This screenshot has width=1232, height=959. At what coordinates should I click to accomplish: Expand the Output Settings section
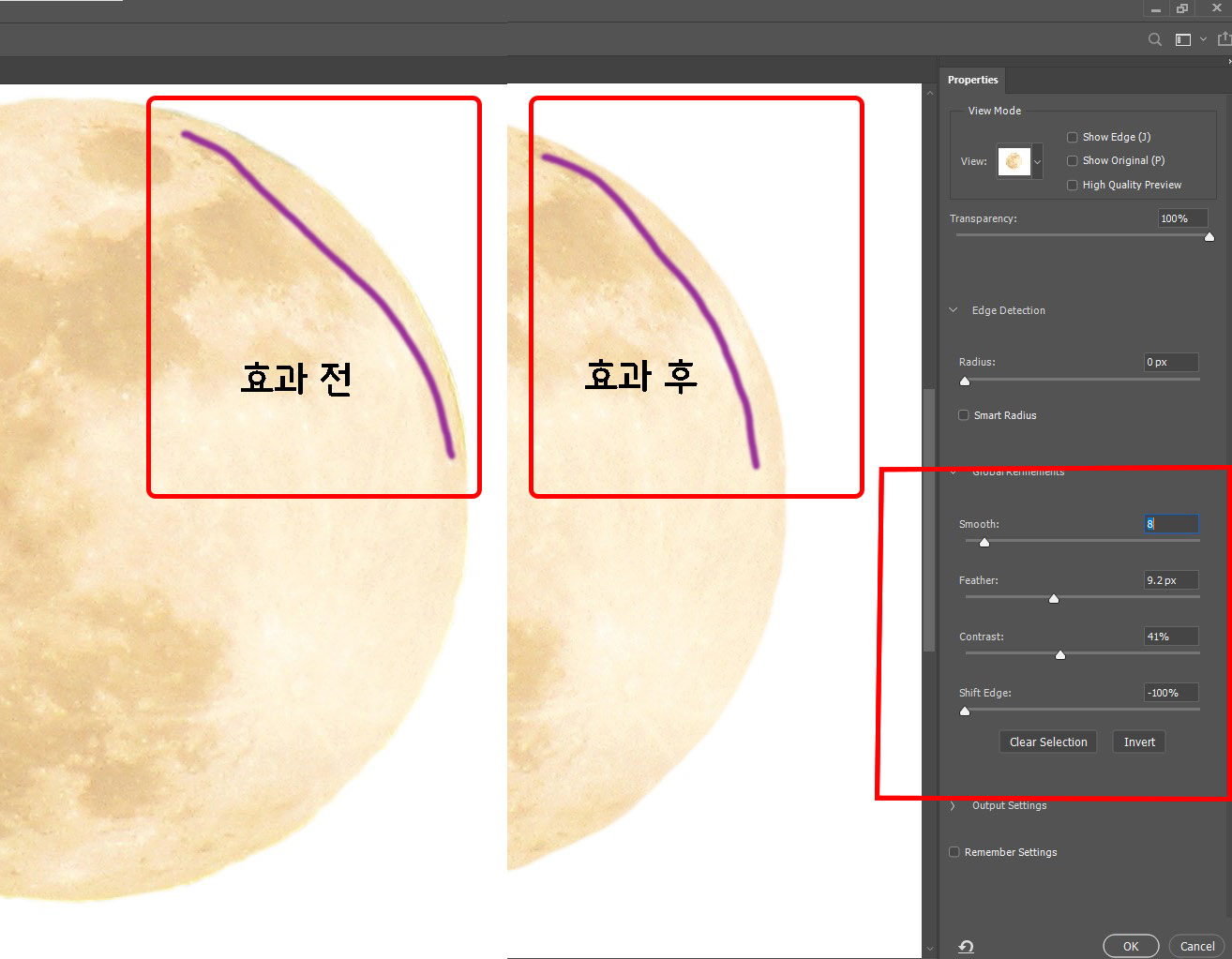[954, 805]
